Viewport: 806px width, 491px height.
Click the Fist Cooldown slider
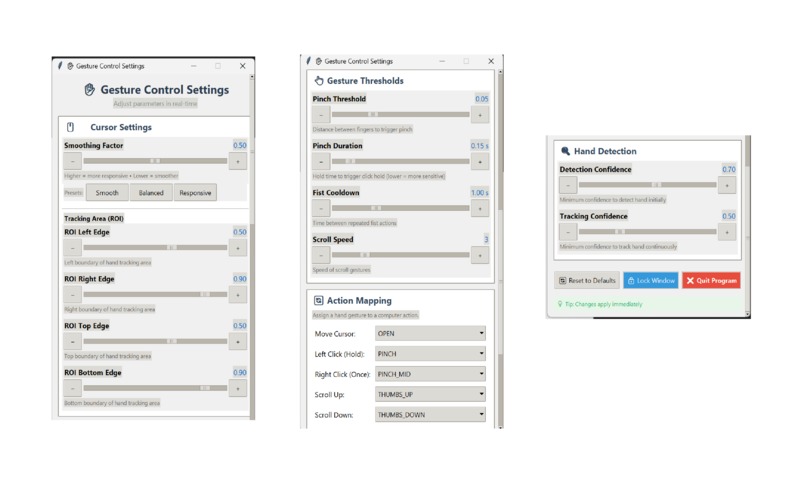click(400, 208)
